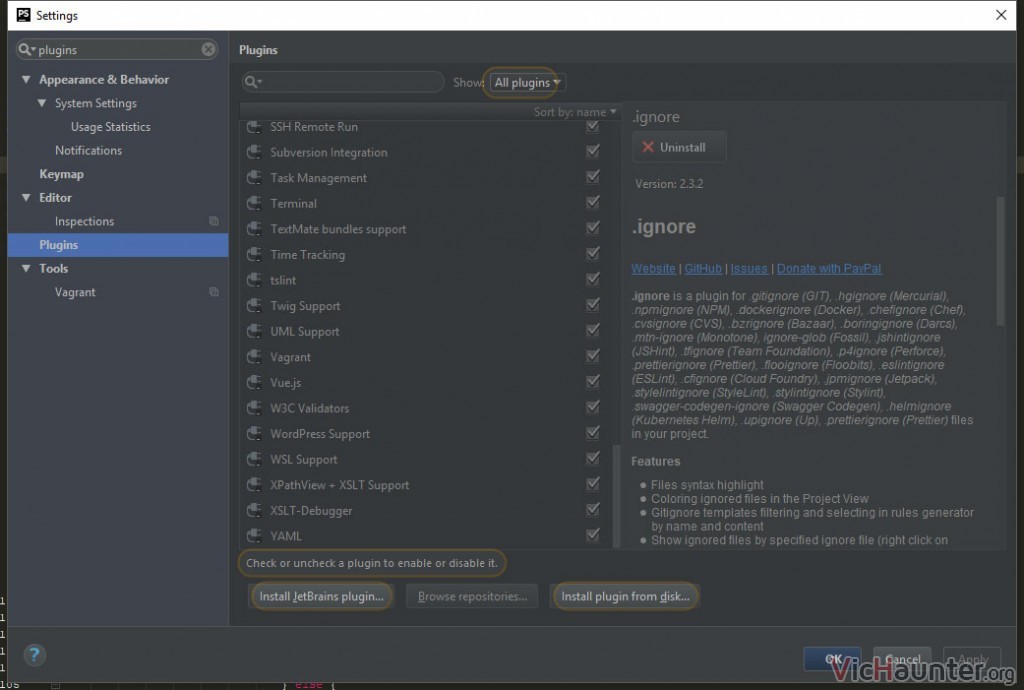Select Usage Statistics in settings tree
The width and height of the screenshot is (1024, 690).
(110, 127)
